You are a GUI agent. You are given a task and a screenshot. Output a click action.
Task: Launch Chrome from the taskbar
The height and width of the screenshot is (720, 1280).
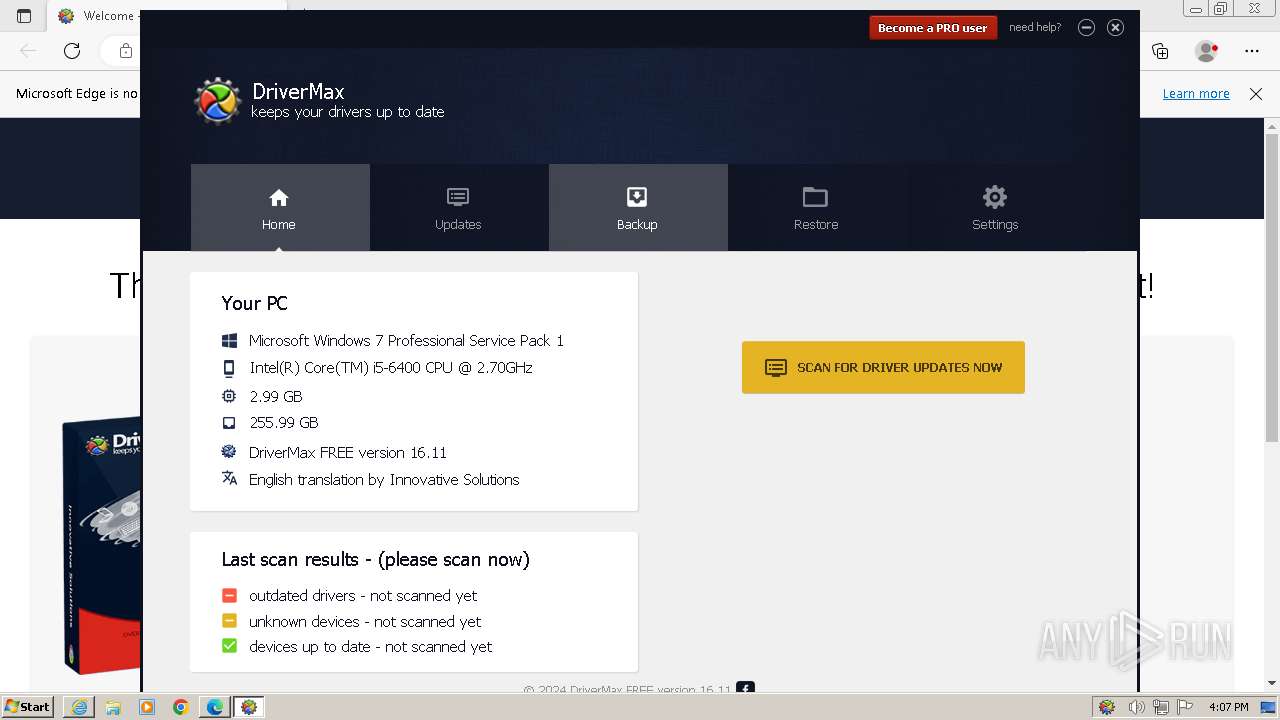click(181, 707)
